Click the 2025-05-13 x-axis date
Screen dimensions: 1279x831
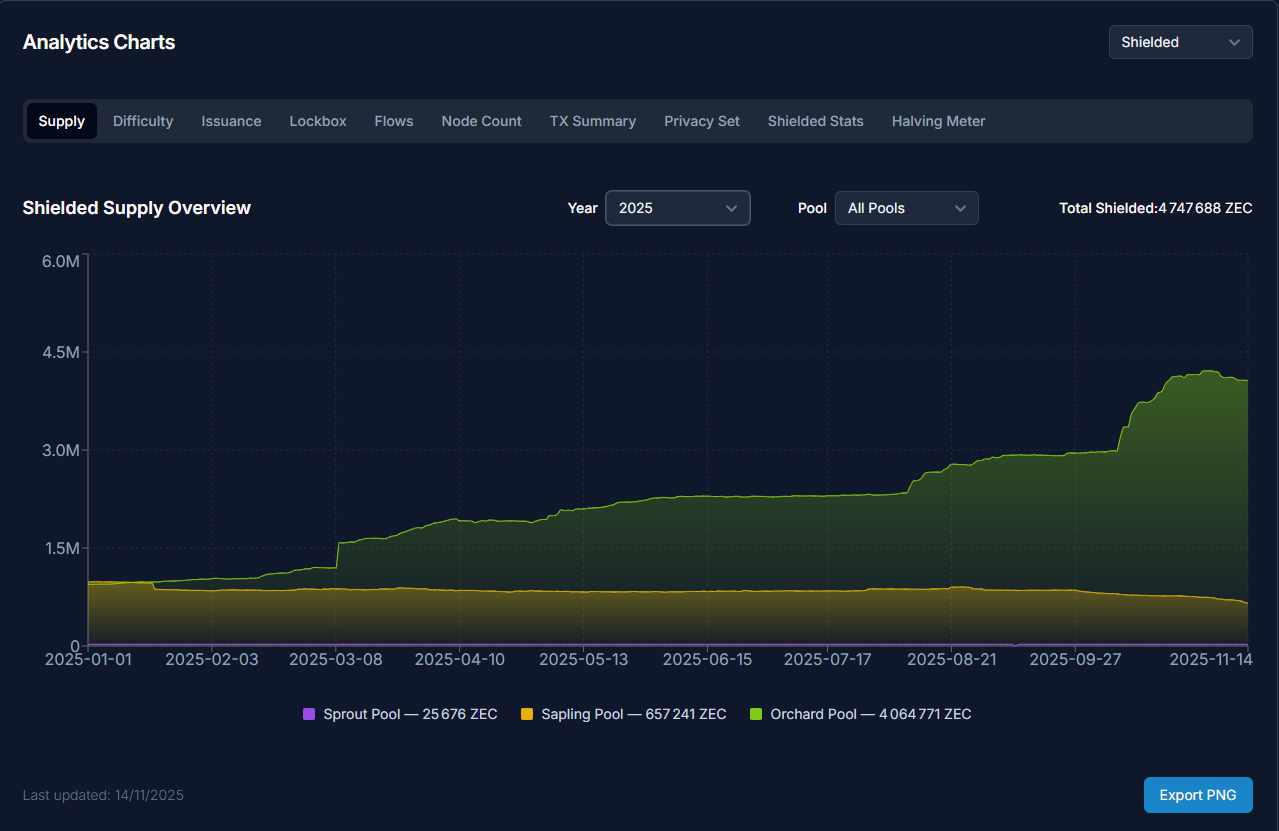click(x=583, y=659)
